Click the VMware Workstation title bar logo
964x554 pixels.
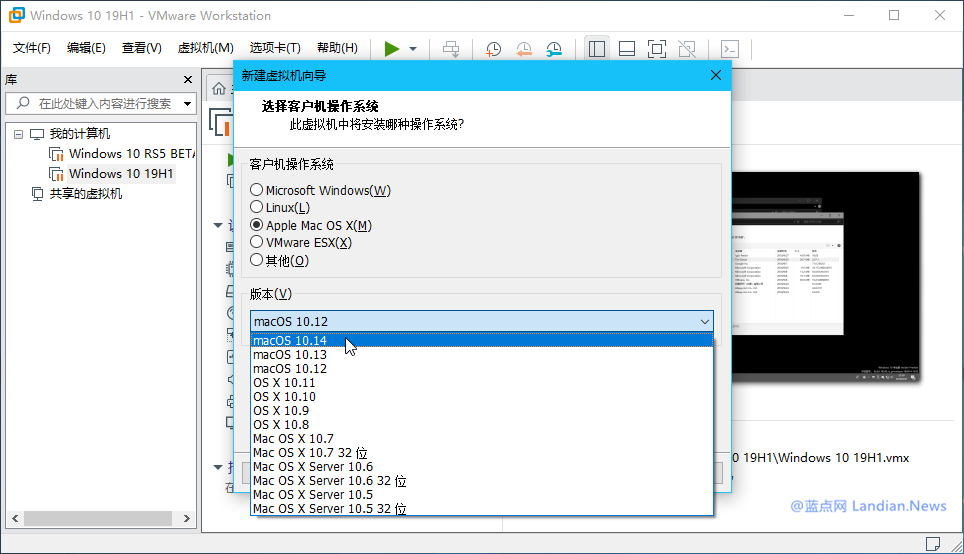click(x=17, y=15)
